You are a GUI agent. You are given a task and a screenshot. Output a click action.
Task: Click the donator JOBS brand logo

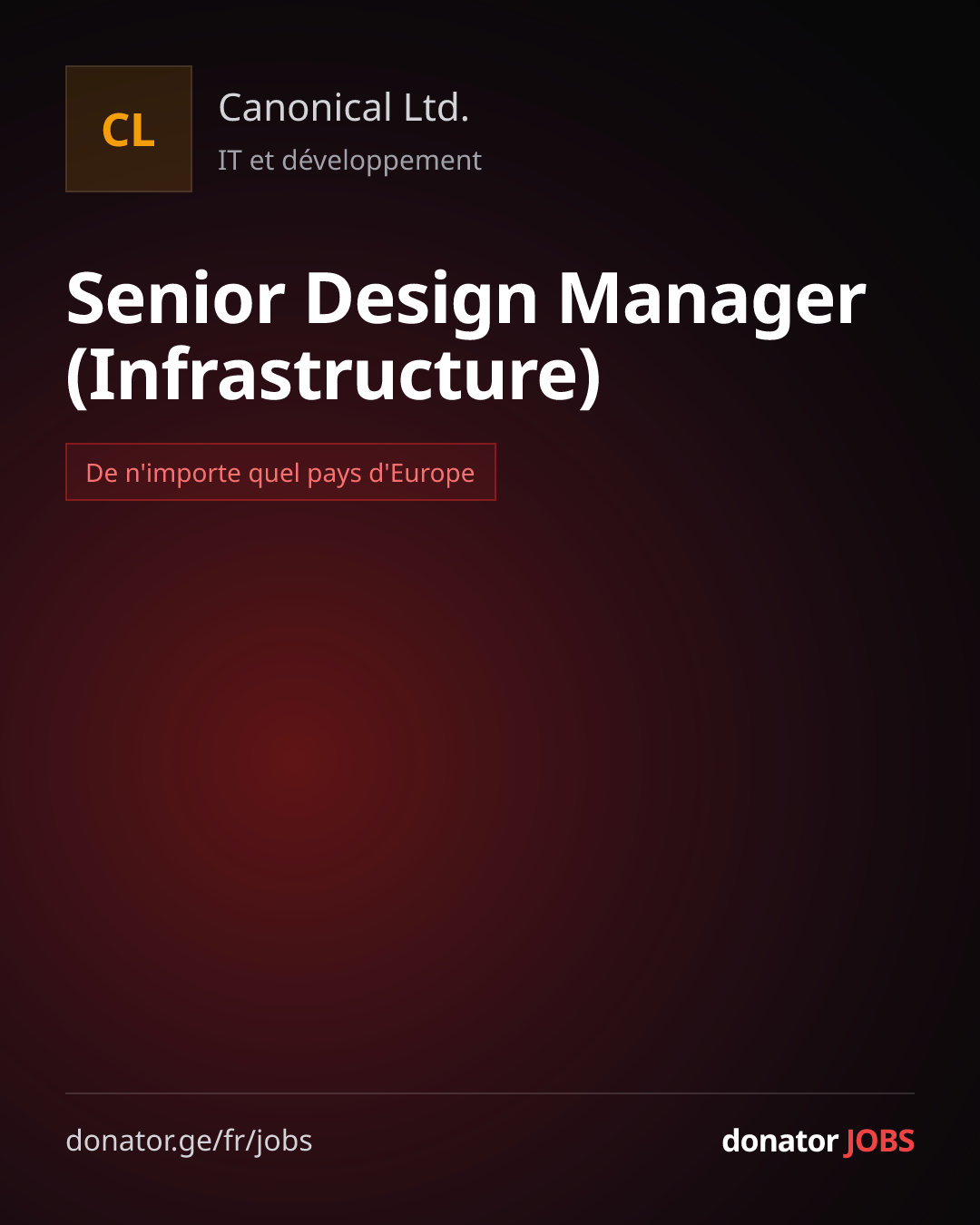click(818, 1141)
